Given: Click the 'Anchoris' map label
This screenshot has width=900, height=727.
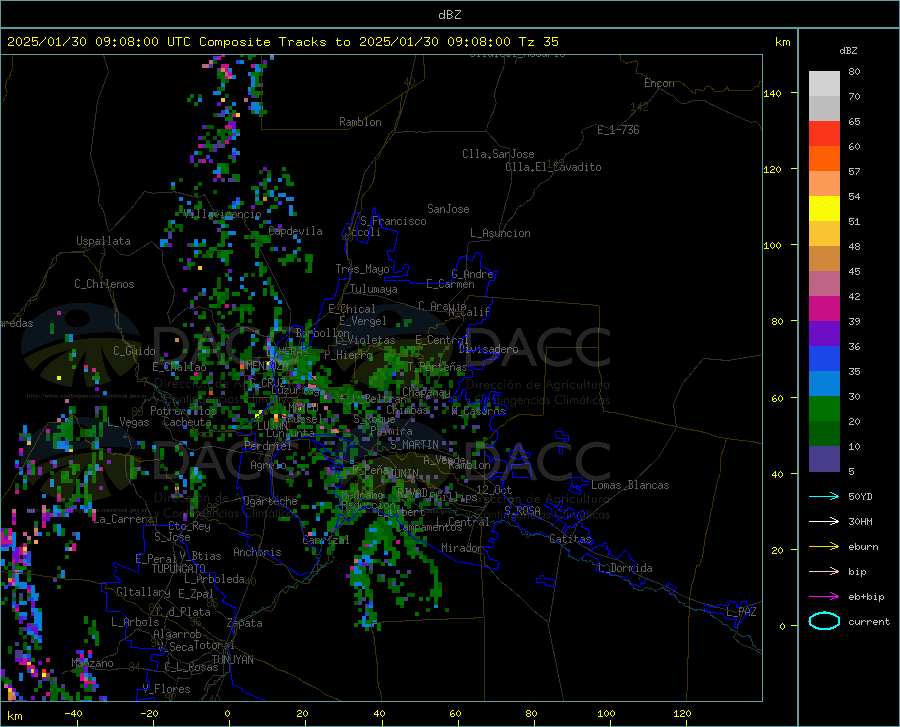Looking at the screenshot, I should pos(257,552).
